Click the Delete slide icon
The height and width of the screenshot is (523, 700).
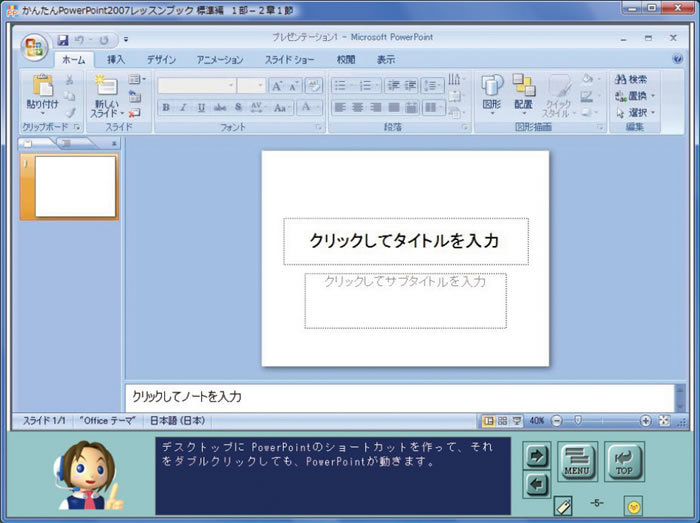point(135,113)
